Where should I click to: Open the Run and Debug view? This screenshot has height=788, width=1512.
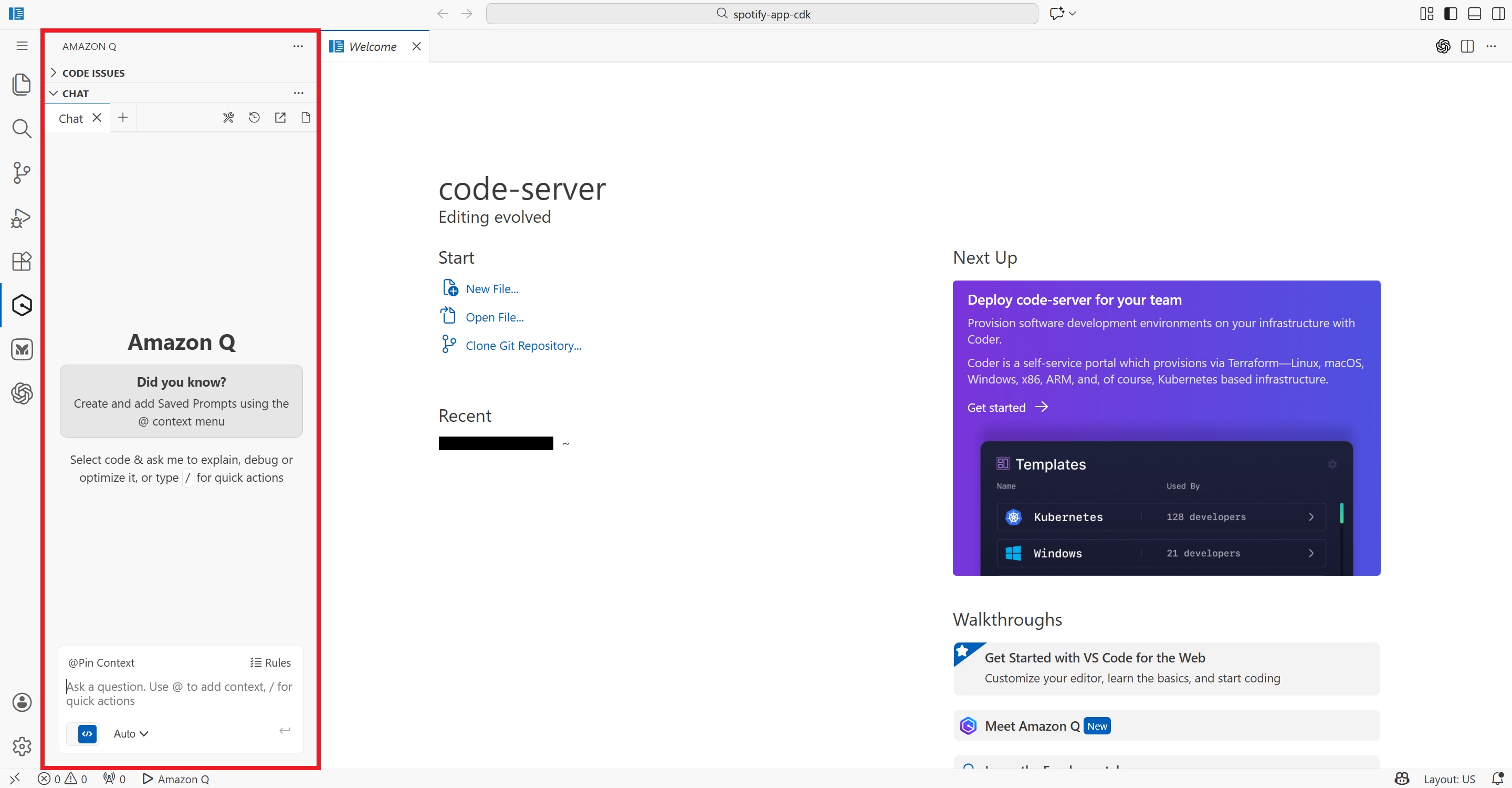22,217
